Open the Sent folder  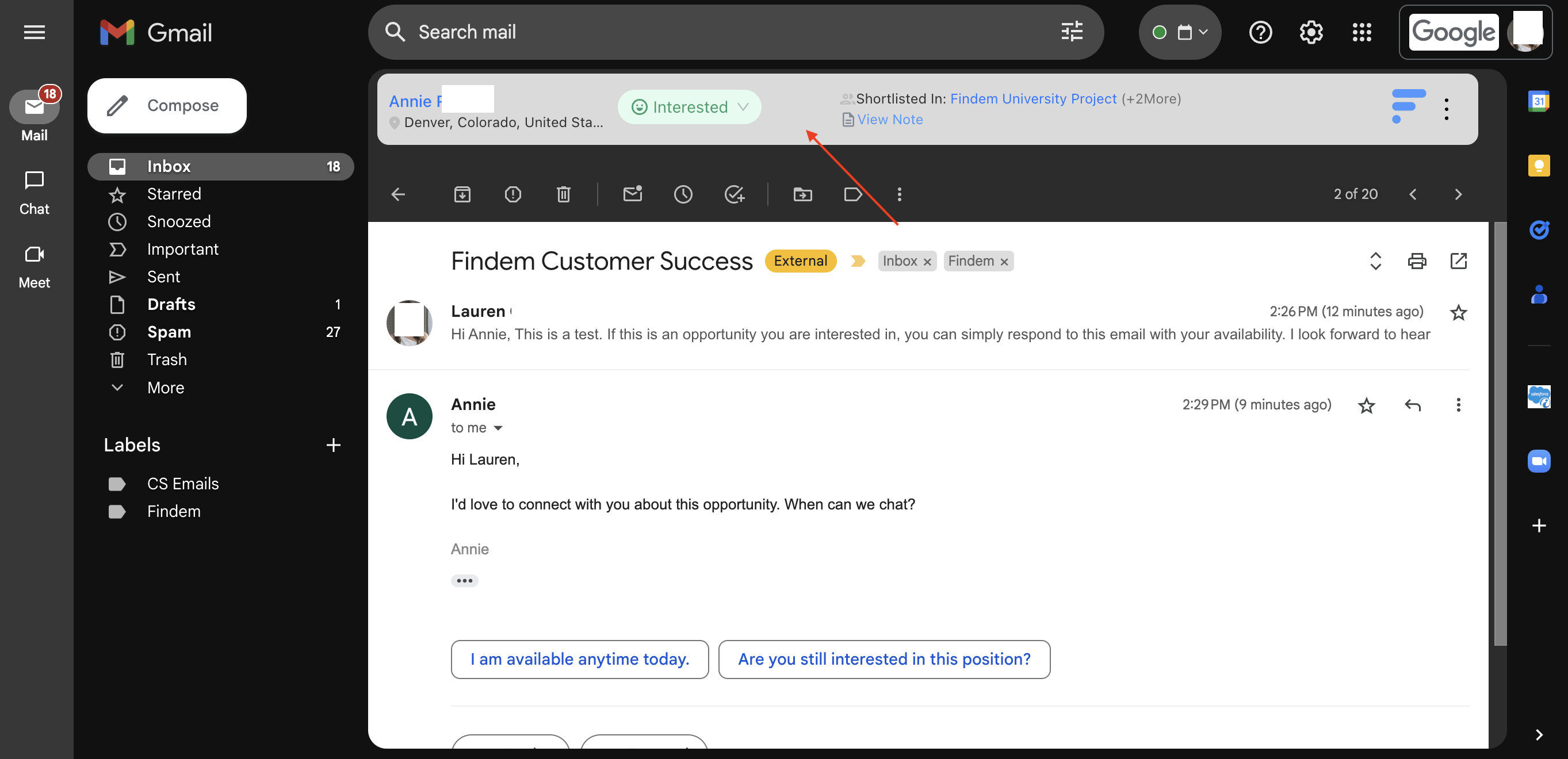click(220, 277)
